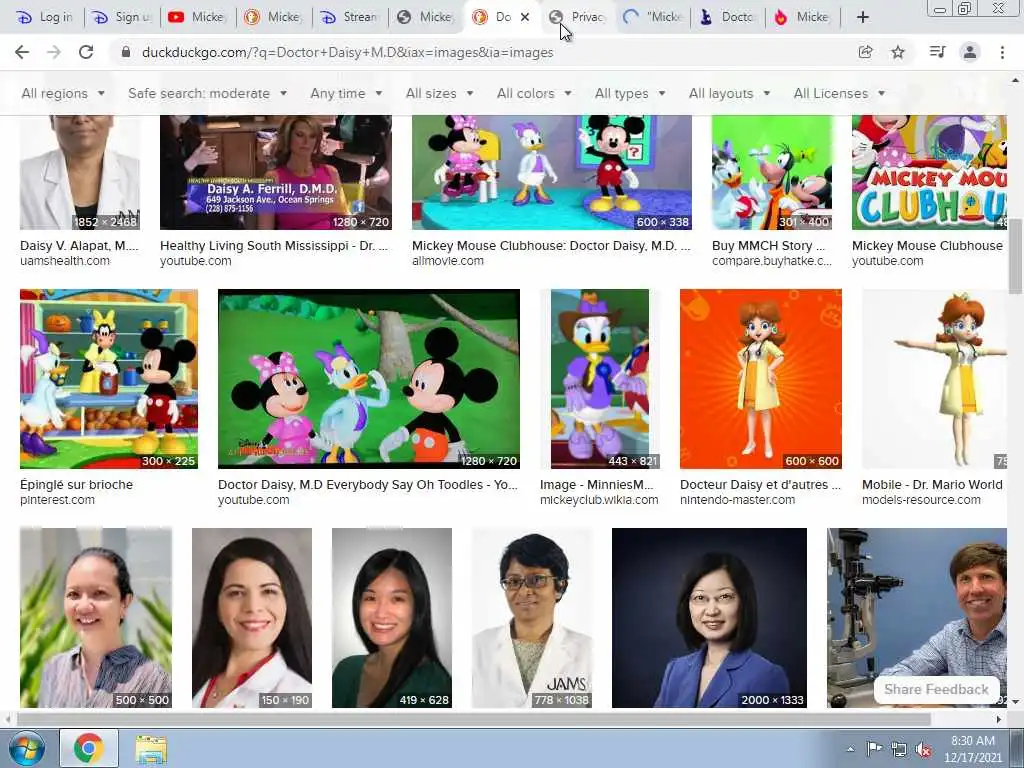Reload the page with refresh icon

[x=86, y=52]
